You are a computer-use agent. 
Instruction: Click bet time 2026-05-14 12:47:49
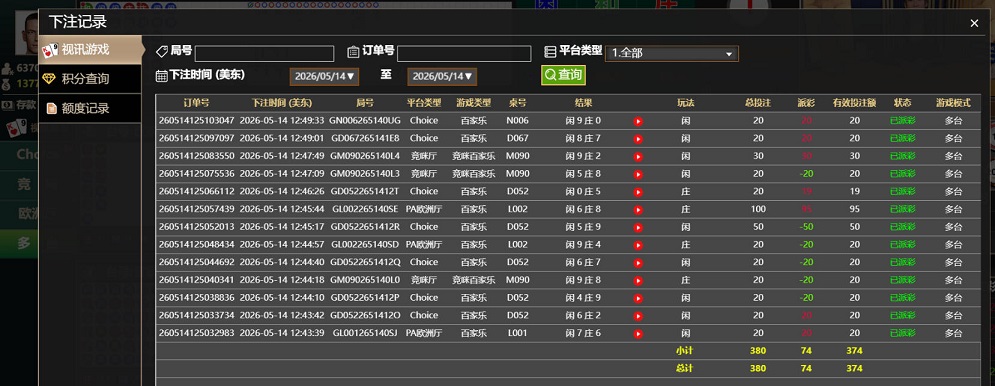click(282, 156)
